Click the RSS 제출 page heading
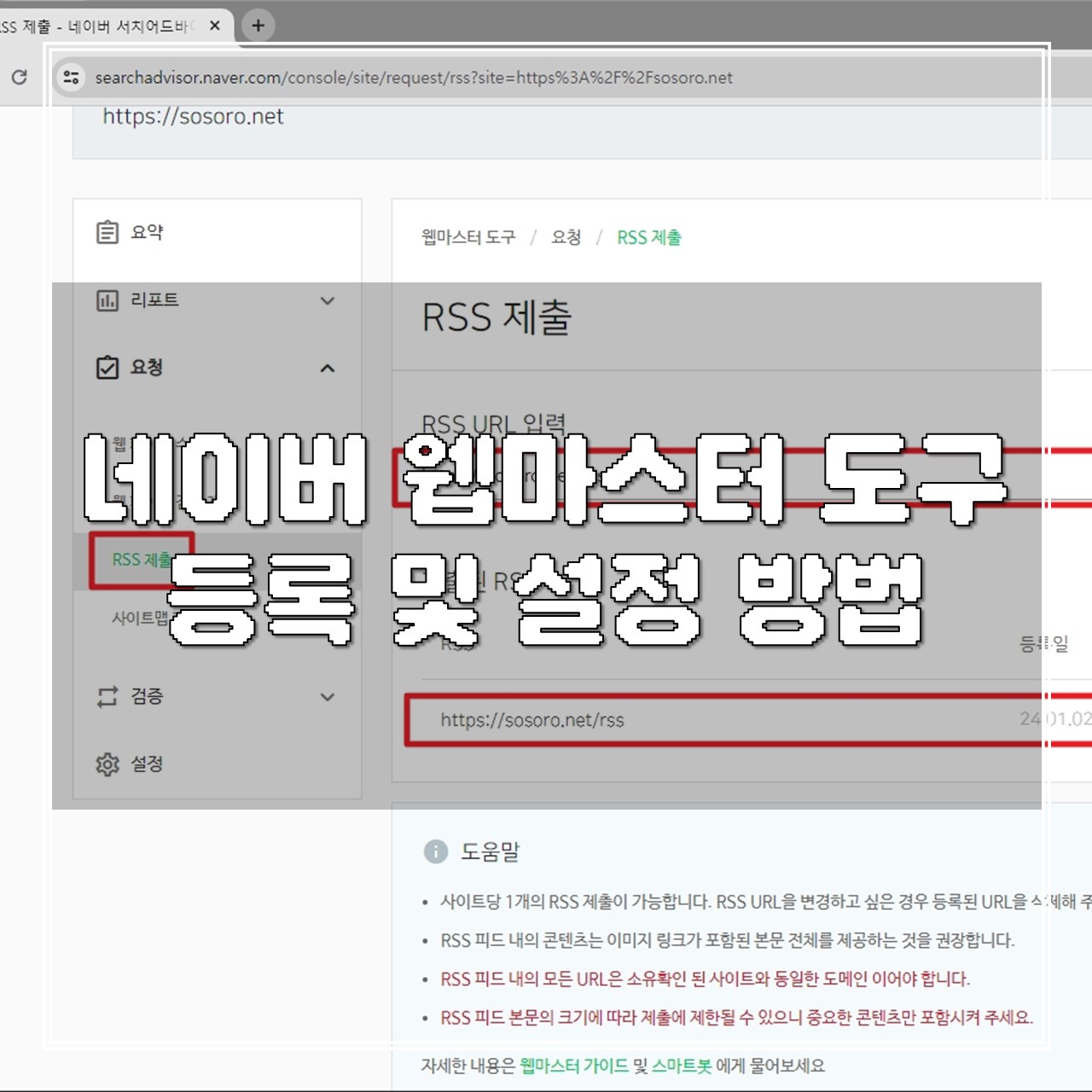This screenshot has width=1092, height=1092. click(497, 317)
